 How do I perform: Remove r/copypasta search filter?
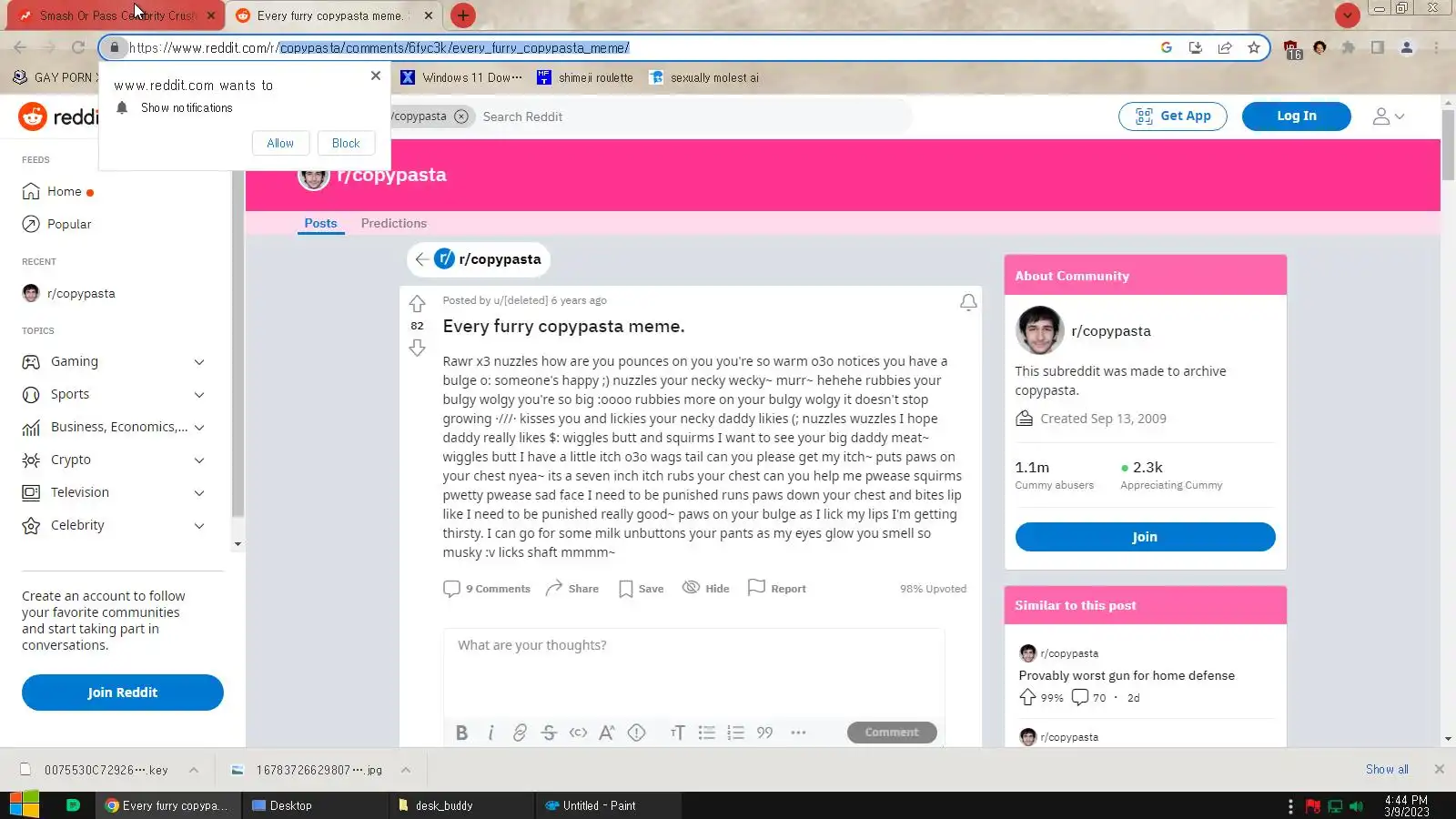pyautogui.click(x=461, y=116)
